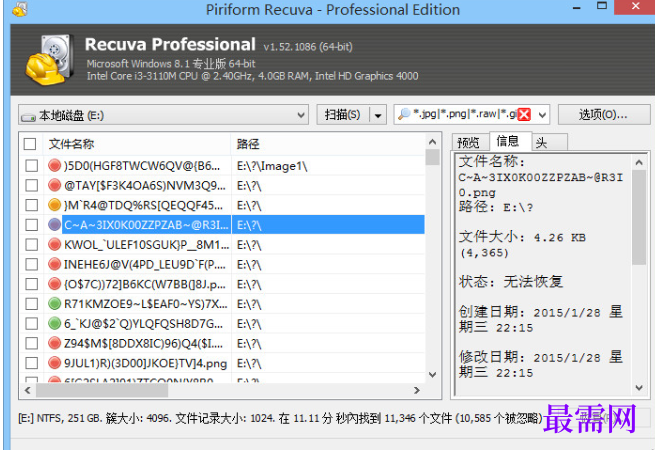Select file Z94$M$[8DDX8IC)96)Q4($I

pos(143,343)
